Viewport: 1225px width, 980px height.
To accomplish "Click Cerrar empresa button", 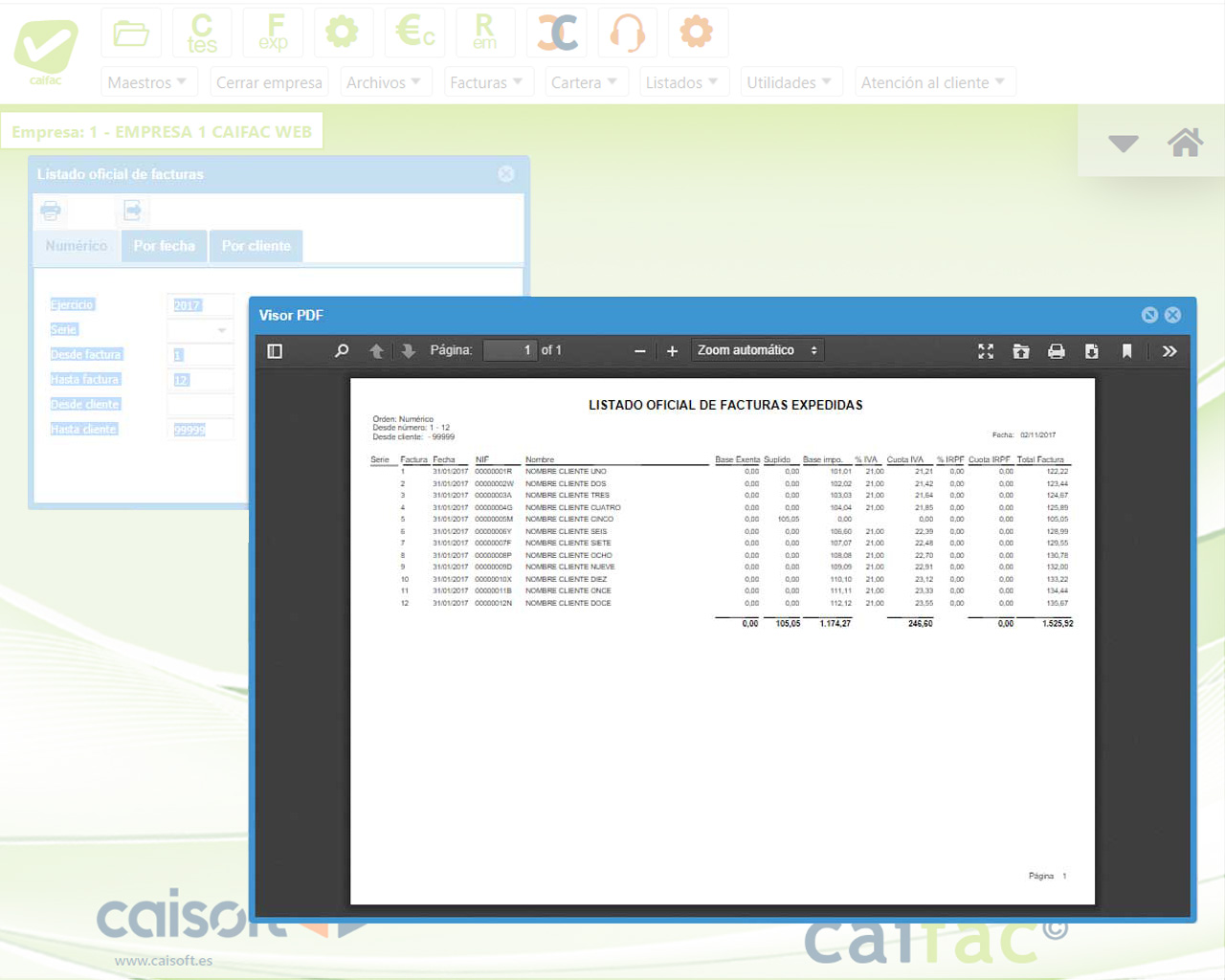I will pos(269,82).
